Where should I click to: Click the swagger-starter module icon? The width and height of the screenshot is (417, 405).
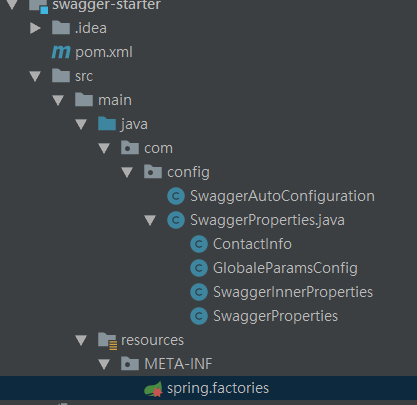coord(38,6)
